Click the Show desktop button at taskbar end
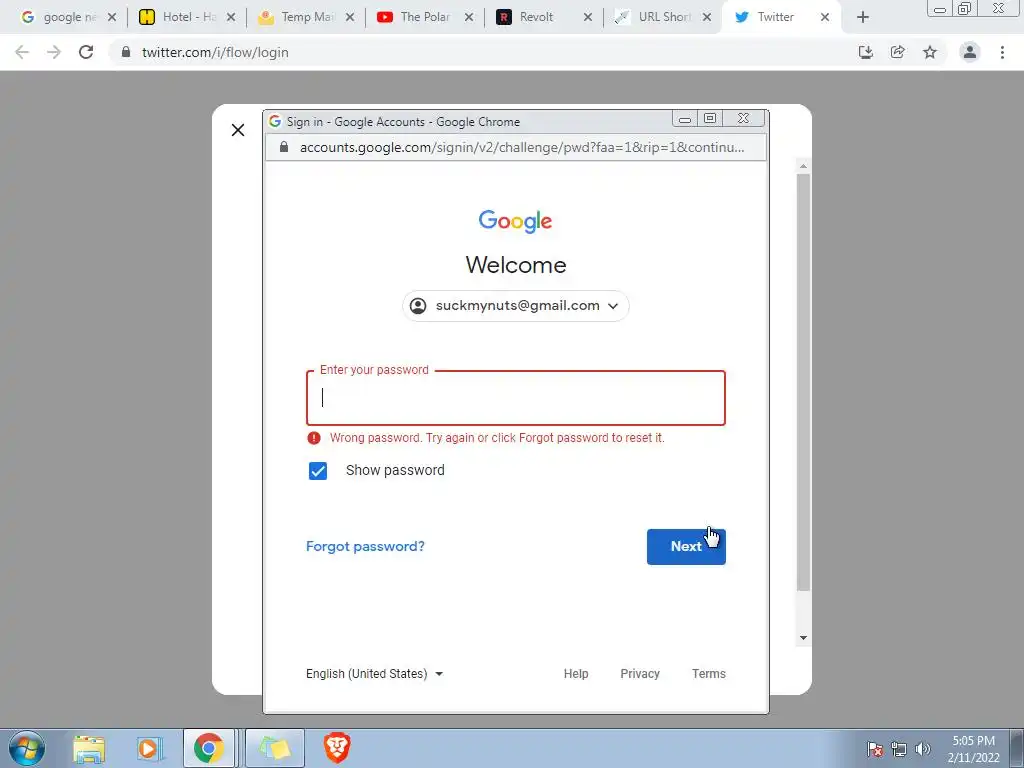Screen dimensions: 1024x768 [1017, 748]
